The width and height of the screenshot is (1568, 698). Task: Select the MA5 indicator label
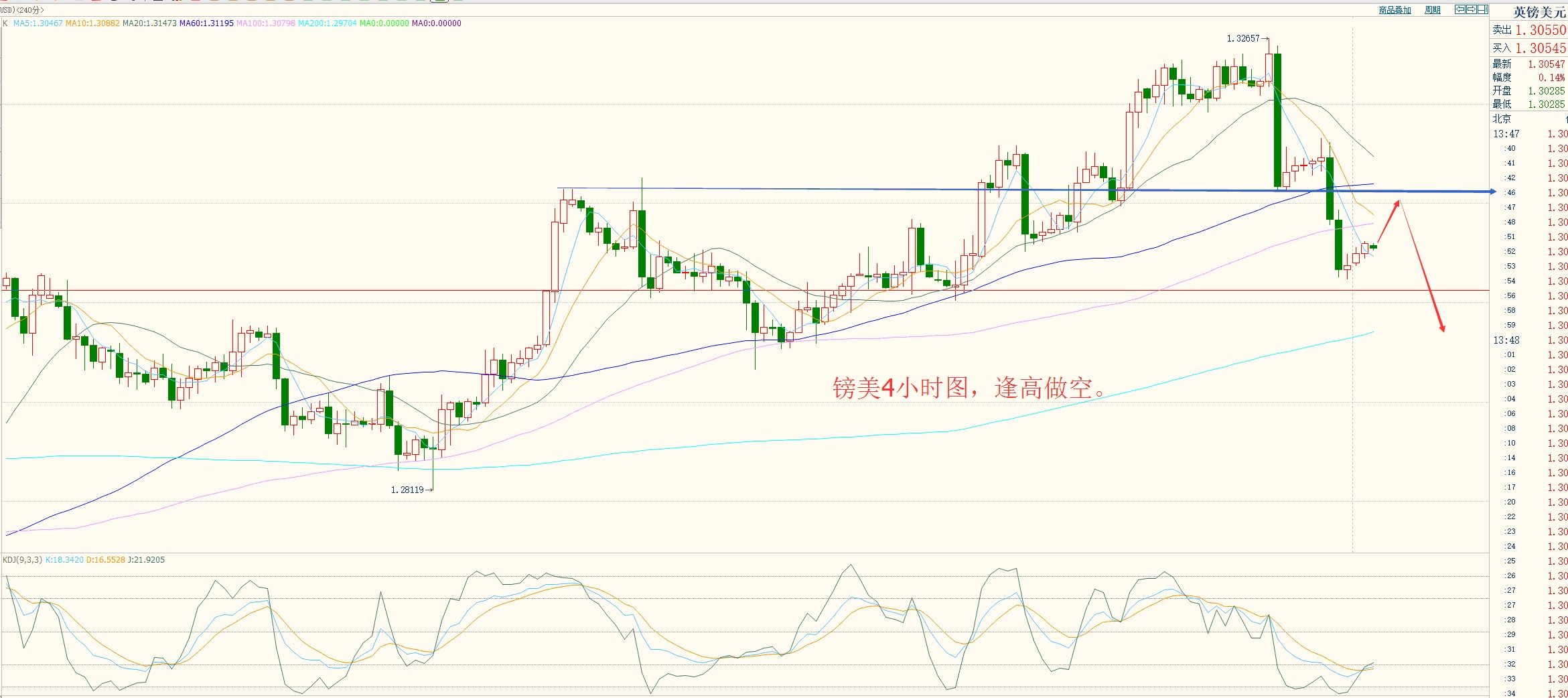(x=38, y=23)
